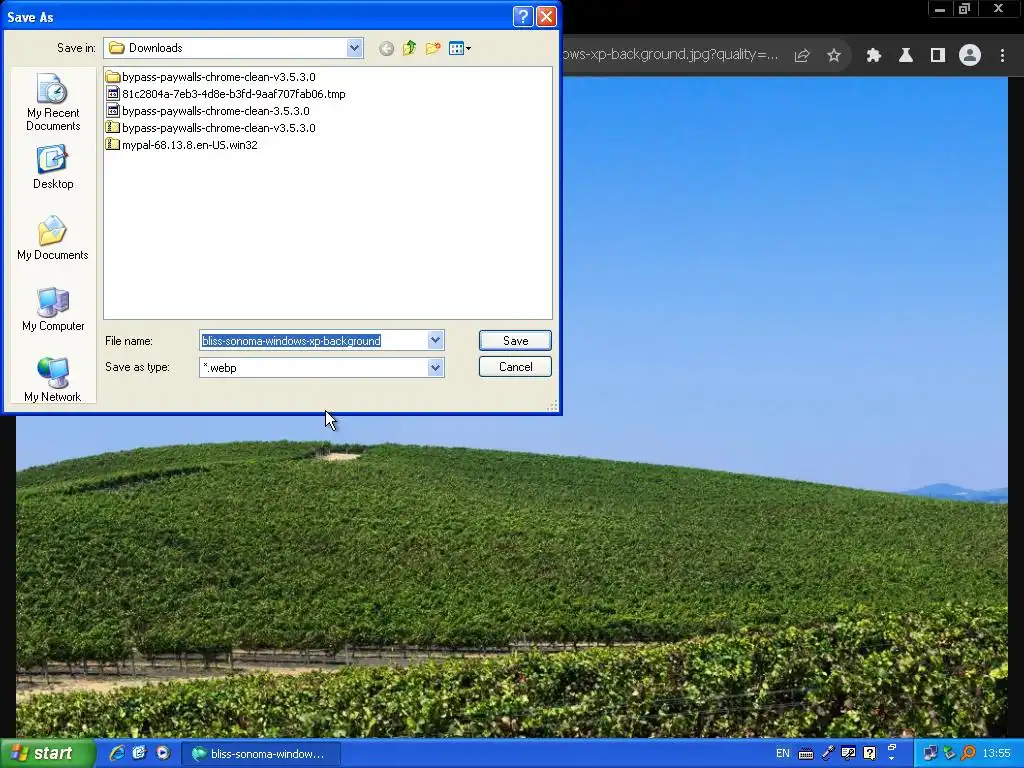
Task: Expand the File name dropdown arrow
Action: [436, 340]
